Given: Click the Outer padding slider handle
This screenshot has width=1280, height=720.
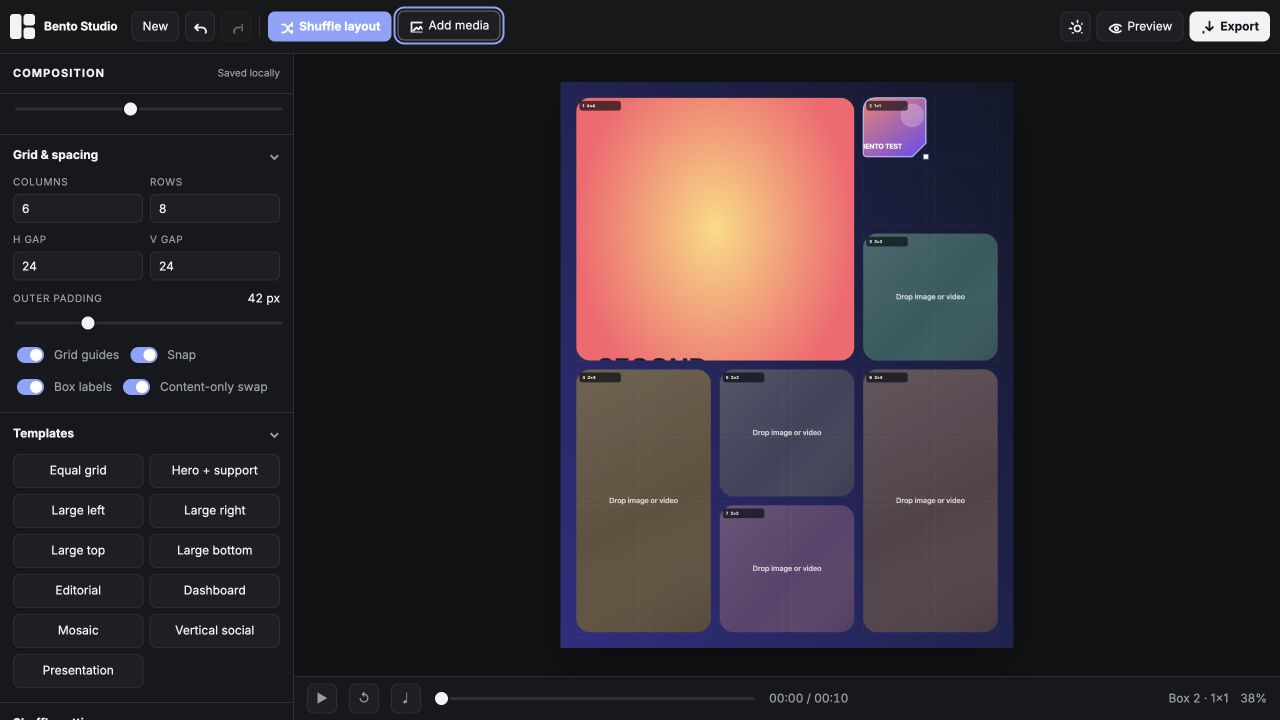Looking at the screenshot, I should [x=88, y=323].
